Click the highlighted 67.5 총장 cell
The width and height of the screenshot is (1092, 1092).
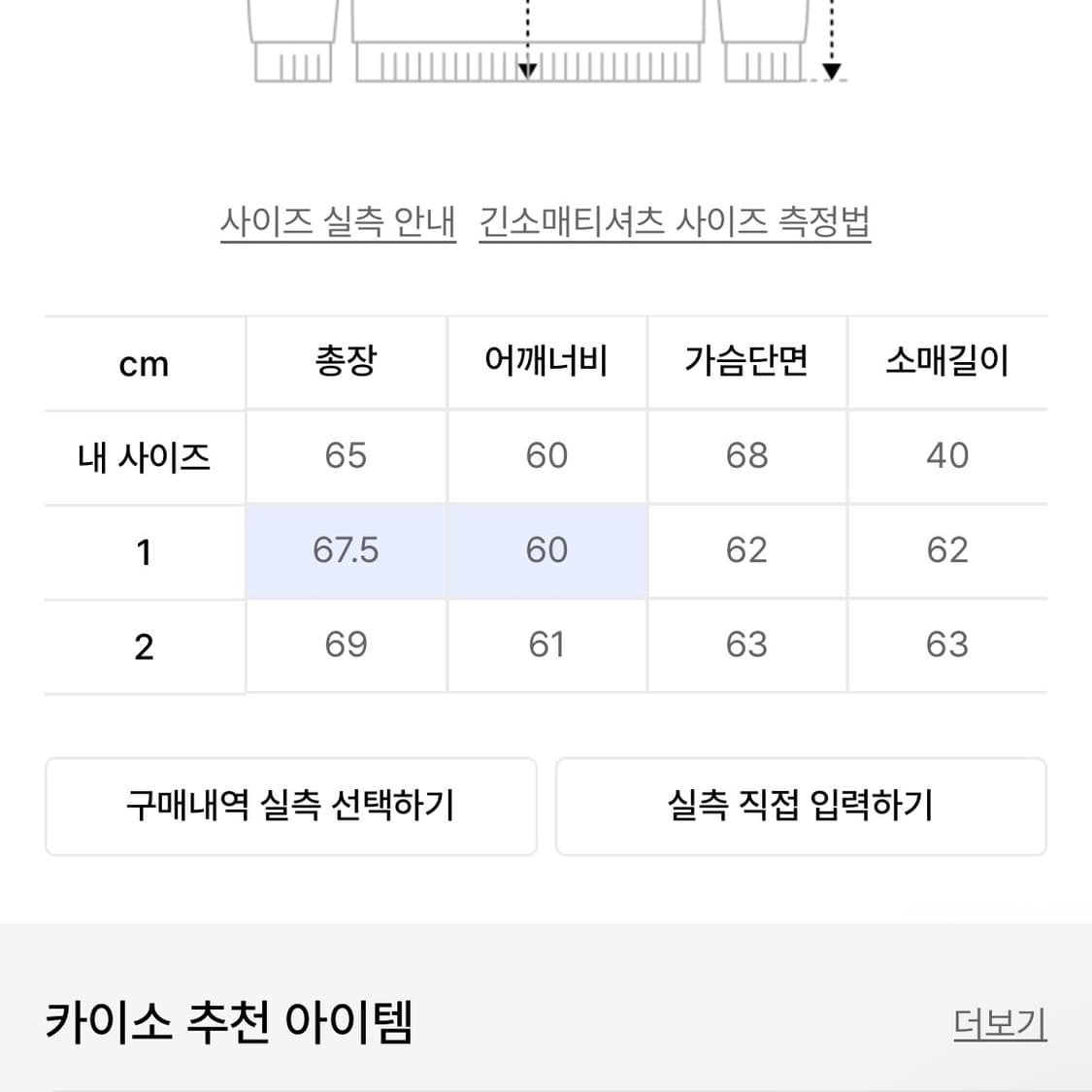tap(346, 551)
